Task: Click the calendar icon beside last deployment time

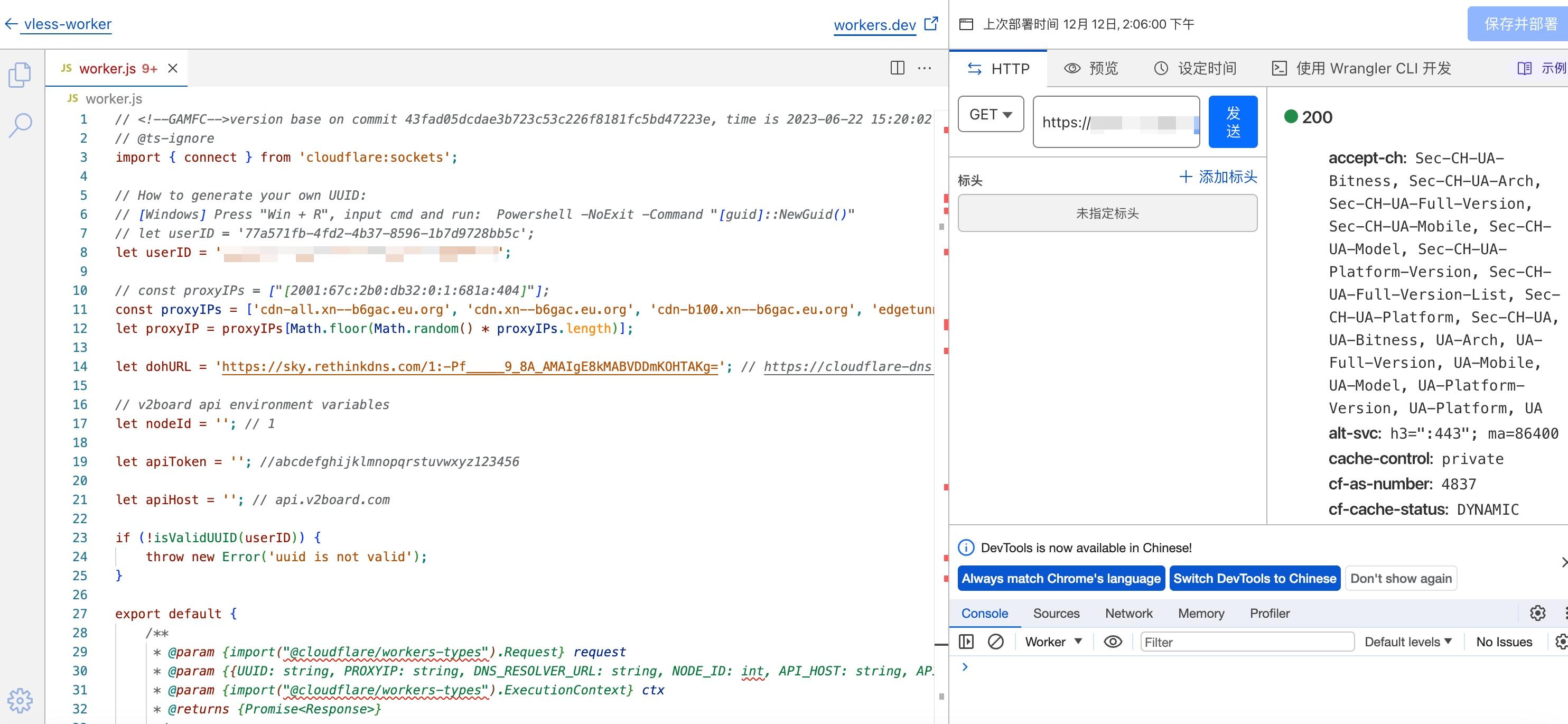Action: tap(966, 24)
